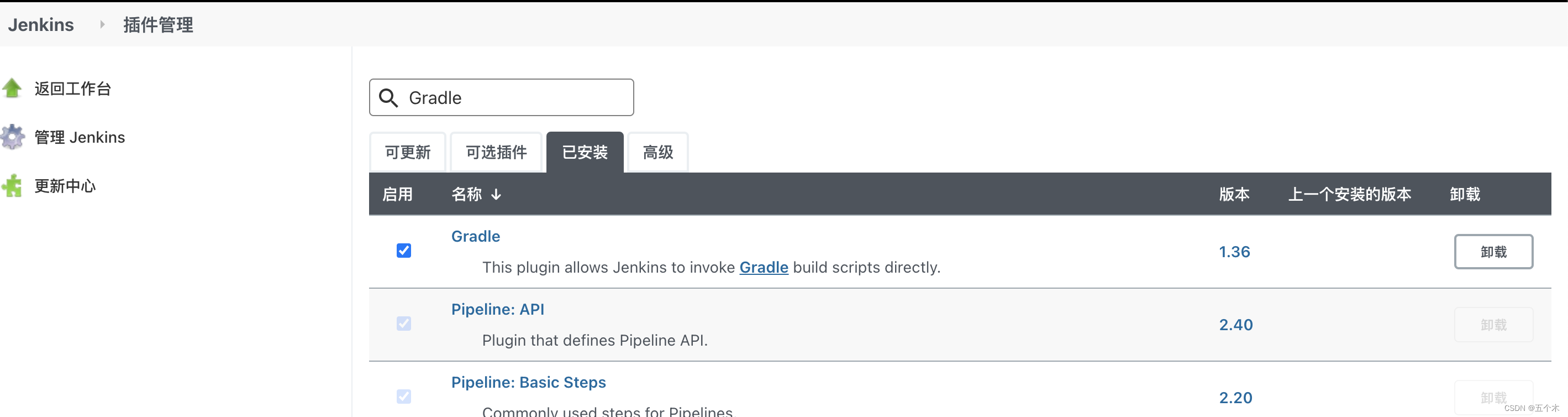Screen dimensions: 1568x417
Task: Click text 'Plugin that defines Pipeline API.'
Action: 594,341
